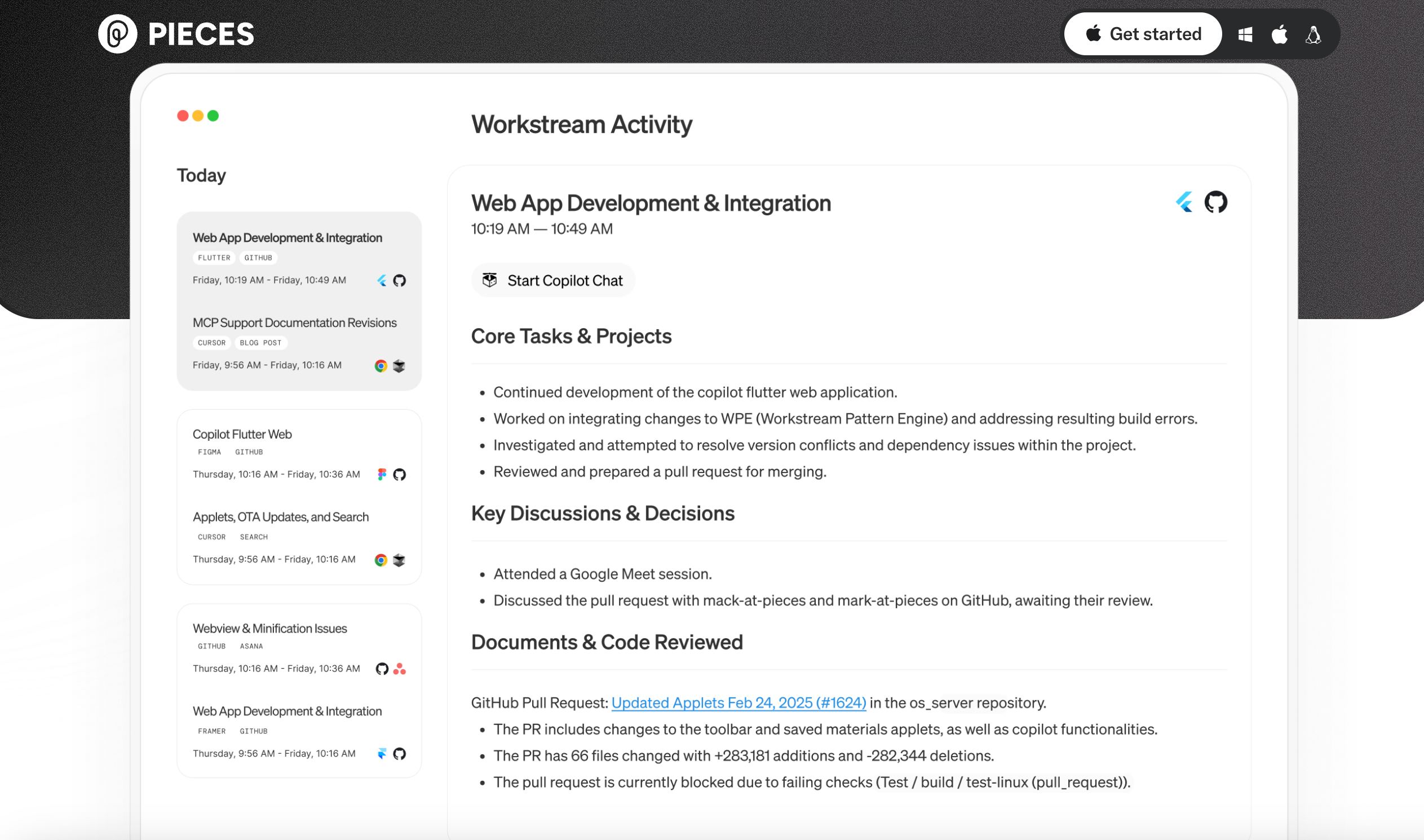Start Copilot Chat
This screenshot has width=1424, height=840.
(554, 281)
